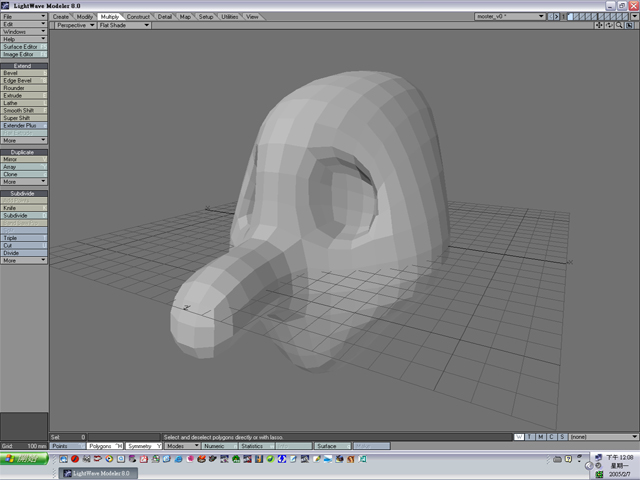Image resolution: width=640 pixels, height=480 pixels.
Task: Open the File dropdown menu
Action: pyautogui.click(x=24, y=17)
